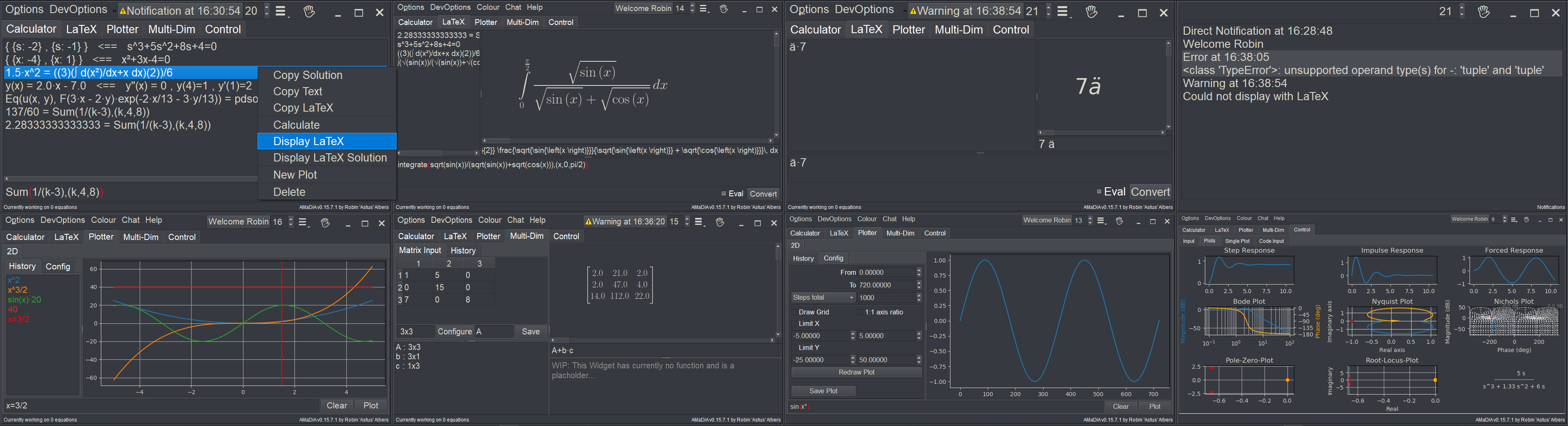Select 'x^3/2' in the plot history
This screenshot has width=1568, height=426.
(x=18, y=290)
